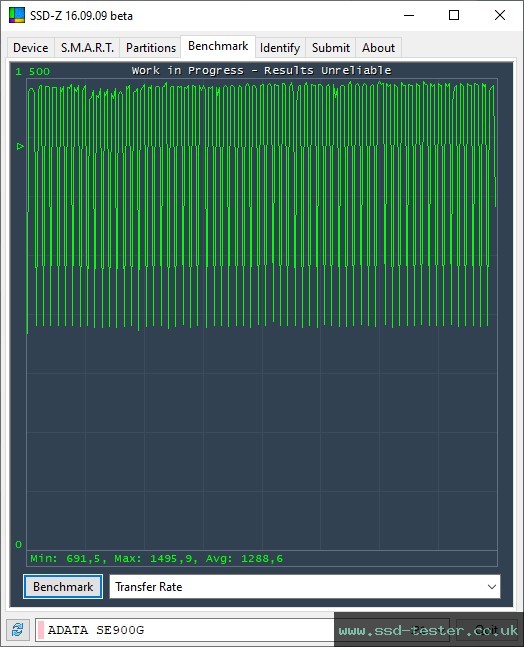
Task: Maximize the SSD-Z window
Action: pos(454,15)
